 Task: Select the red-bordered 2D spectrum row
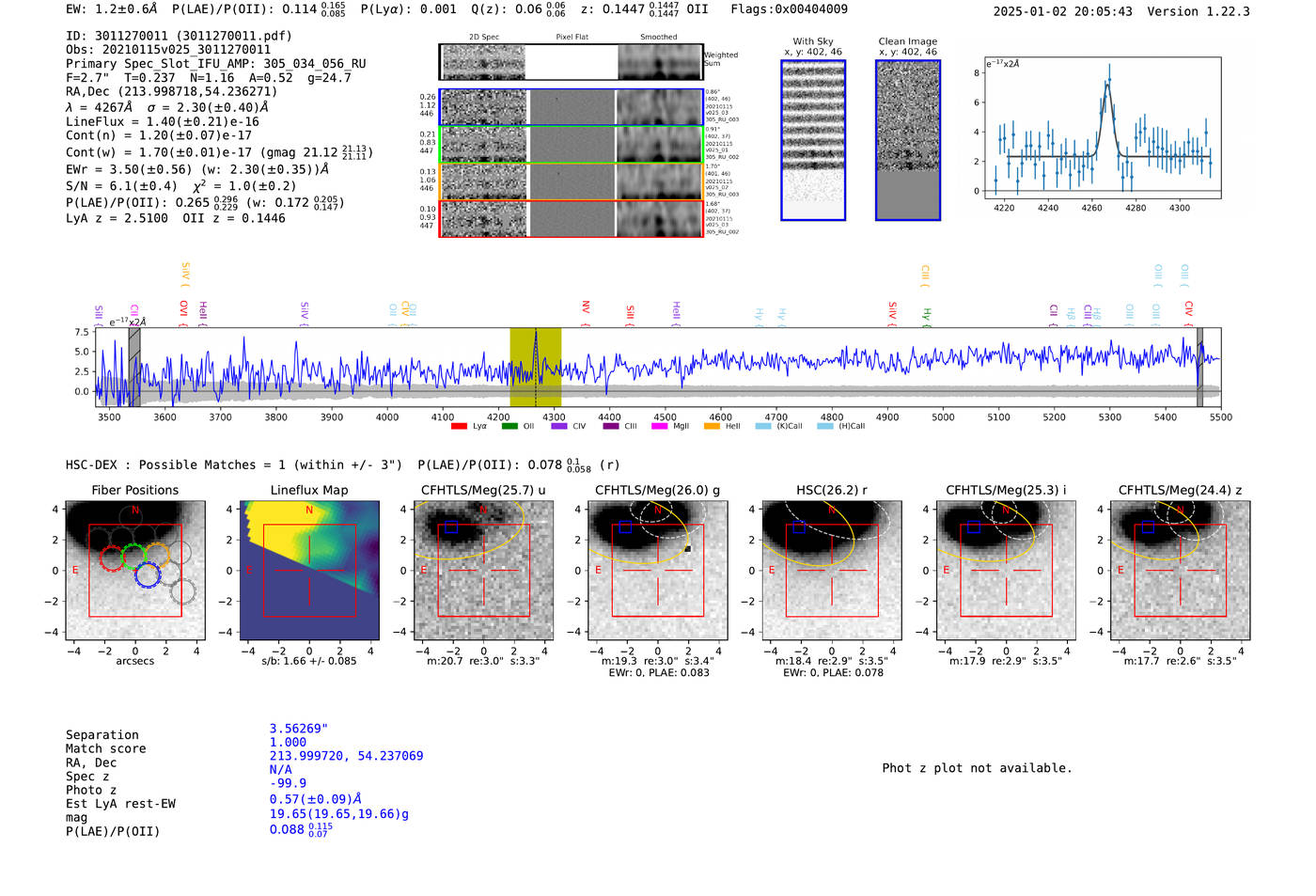tap(572, 218)
